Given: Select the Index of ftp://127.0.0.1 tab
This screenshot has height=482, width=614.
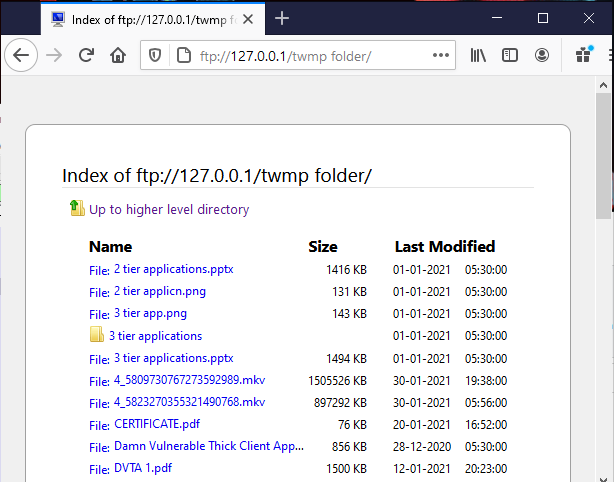Looking at the screenshot, I should point(153,19).
